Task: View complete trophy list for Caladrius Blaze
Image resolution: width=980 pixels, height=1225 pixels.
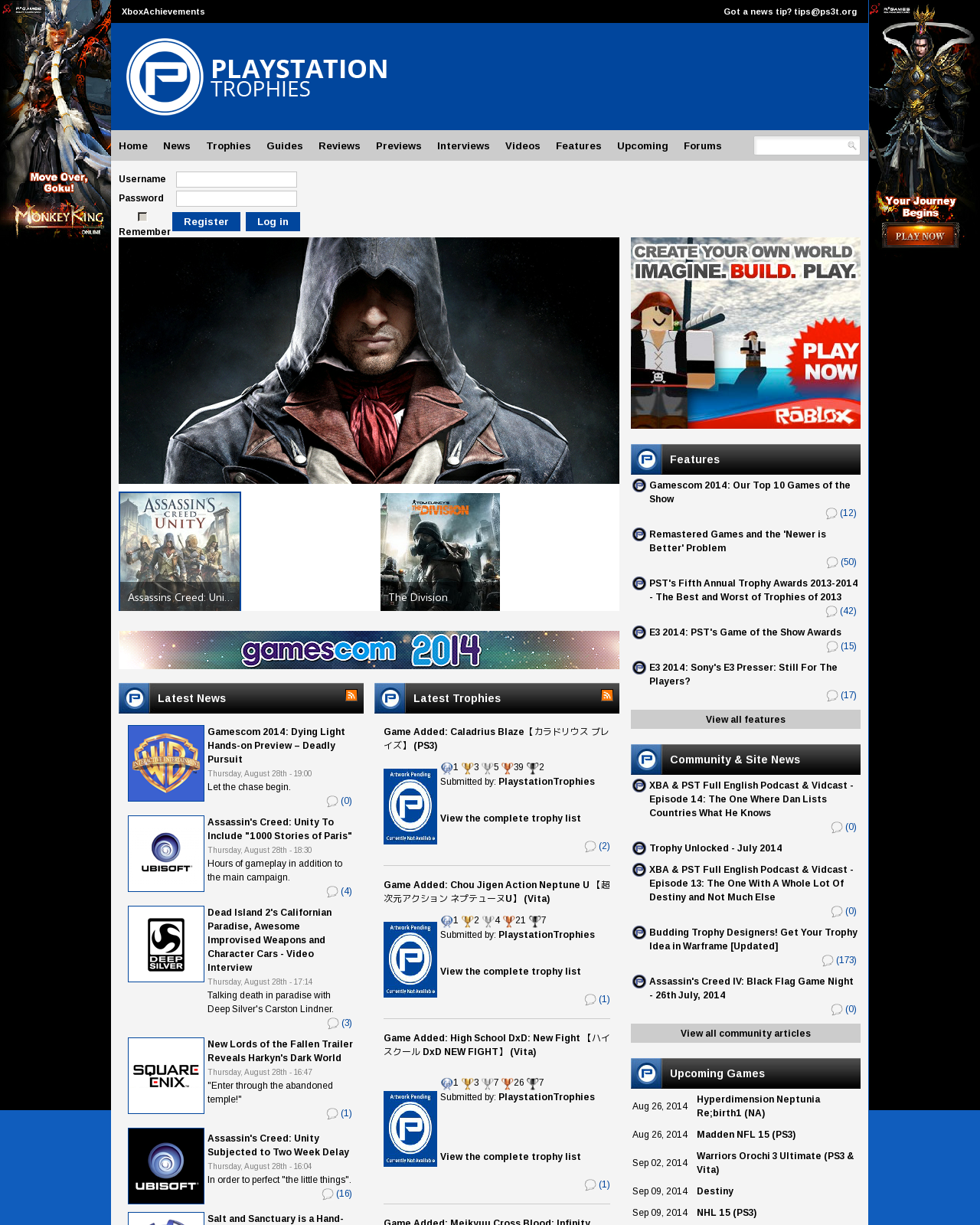Action: click(511, 818)
